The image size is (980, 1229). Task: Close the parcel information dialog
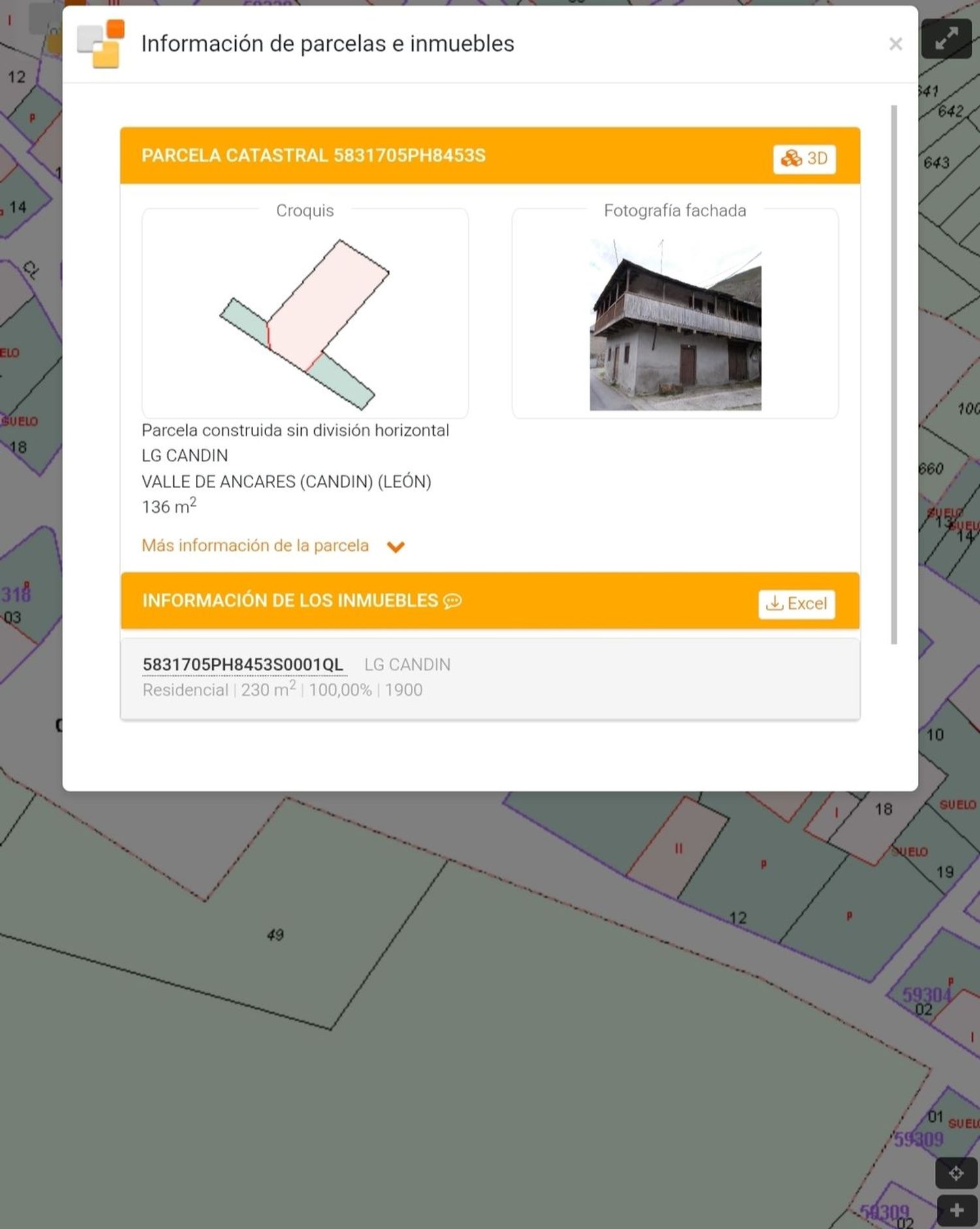(x=896, y=44)
